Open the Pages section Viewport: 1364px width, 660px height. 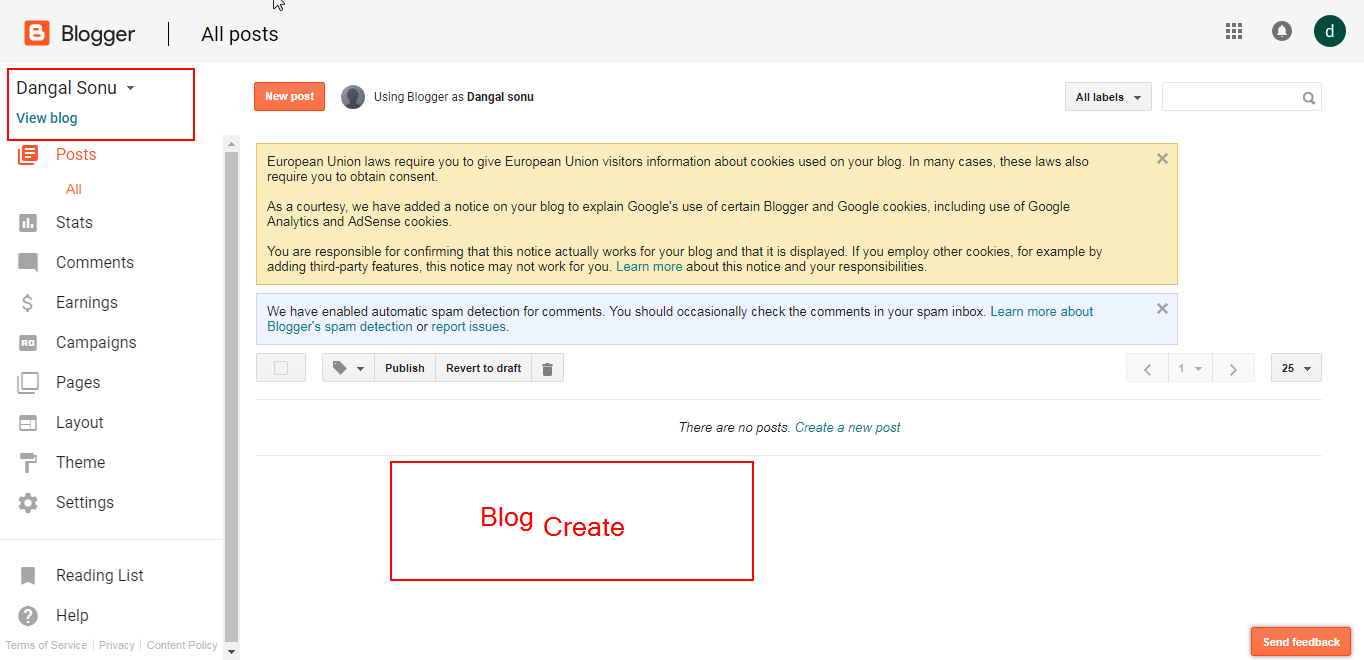pos(78,383)
